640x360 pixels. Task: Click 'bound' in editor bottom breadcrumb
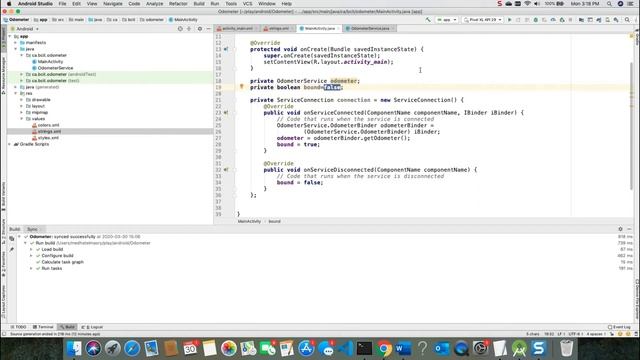pyautogui.click(x=274, y=221)
